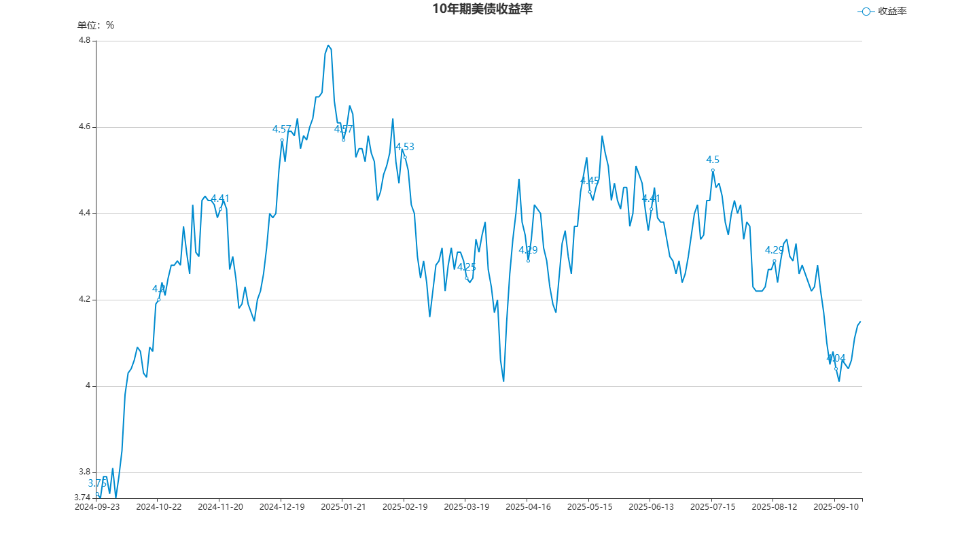Viewport: 958px width, 539px height.
Task: Click the 3.74 minimum axis label
Action: tap(82, 497)
